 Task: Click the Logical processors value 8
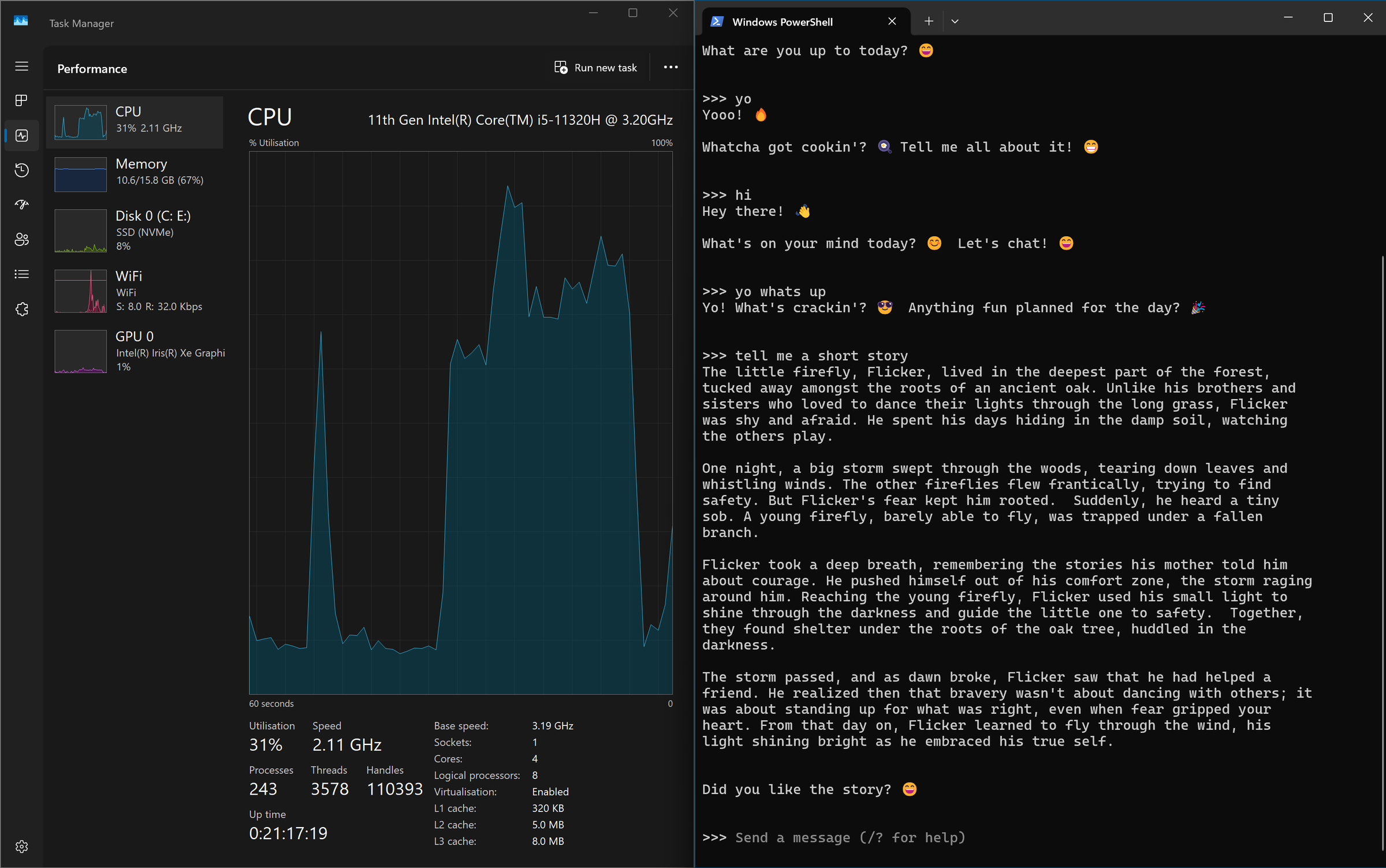click(x=535, y=775)
